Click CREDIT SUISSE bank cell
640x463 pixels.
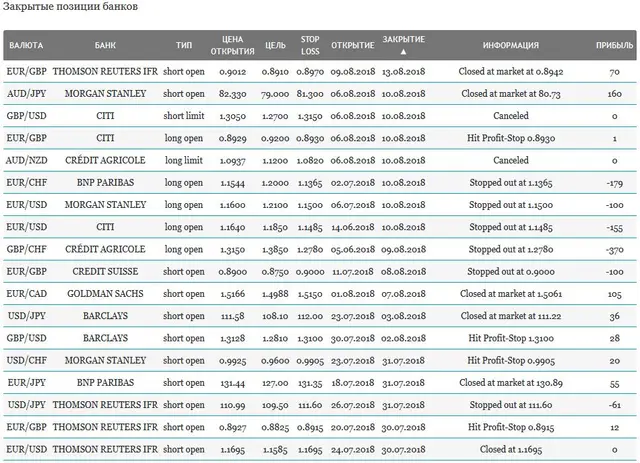(x=105, y=272)
